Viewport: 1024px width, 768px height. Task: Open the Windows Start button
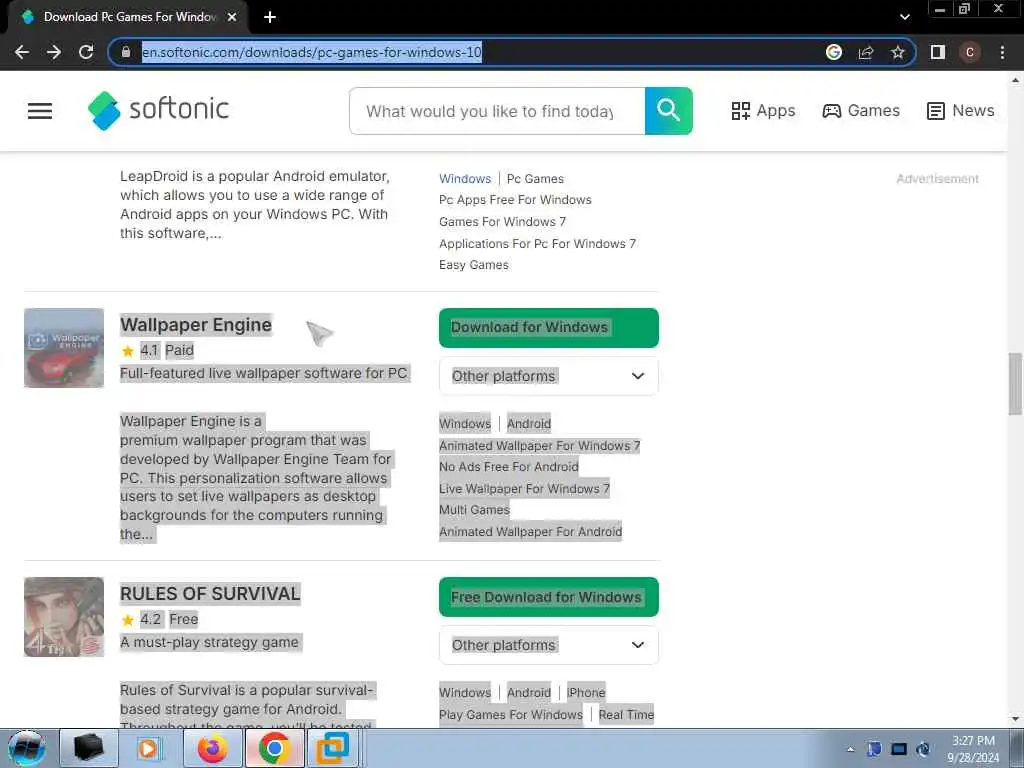coord(26,748)
